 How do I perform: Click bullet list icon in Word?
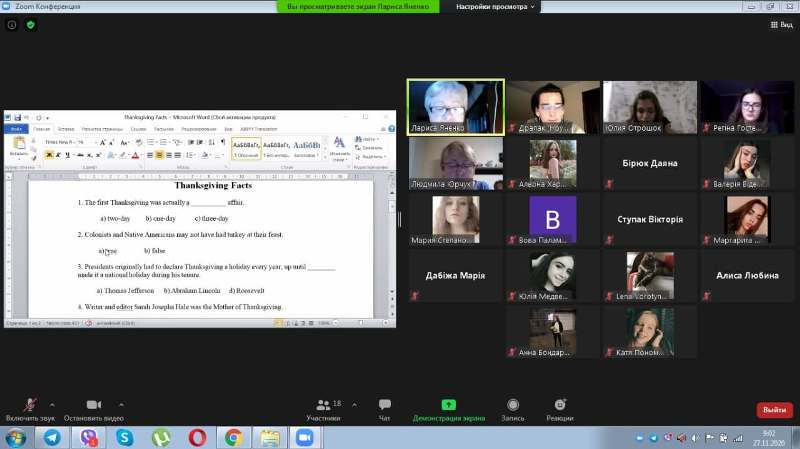tap(151, 142)
